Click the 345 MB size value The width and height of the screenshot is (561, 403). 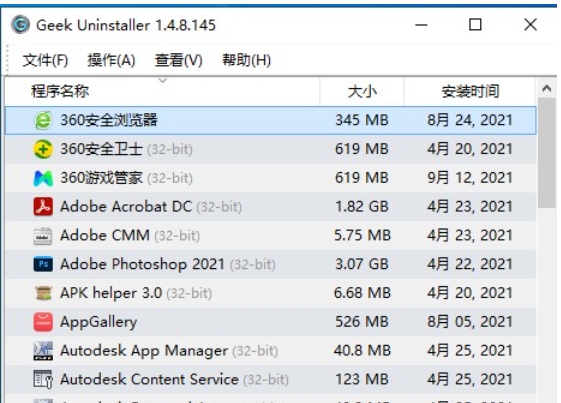(362, 120)
